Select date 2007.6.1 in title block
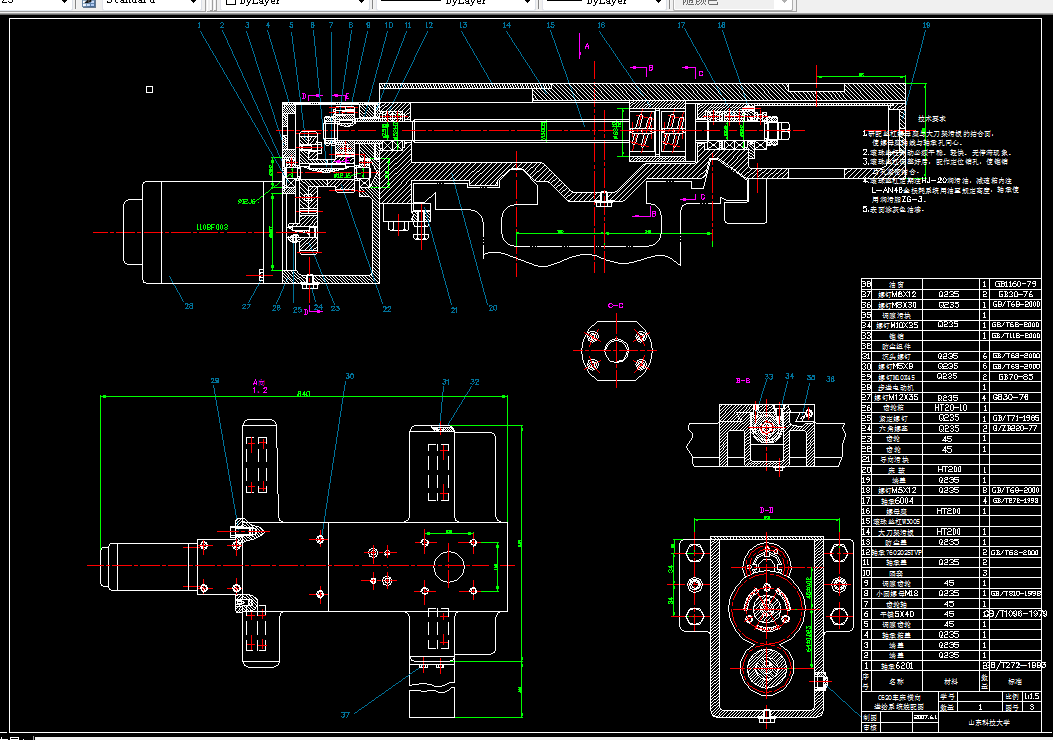The width and height of the screenshot is (1053, 740). coord(925,717)
